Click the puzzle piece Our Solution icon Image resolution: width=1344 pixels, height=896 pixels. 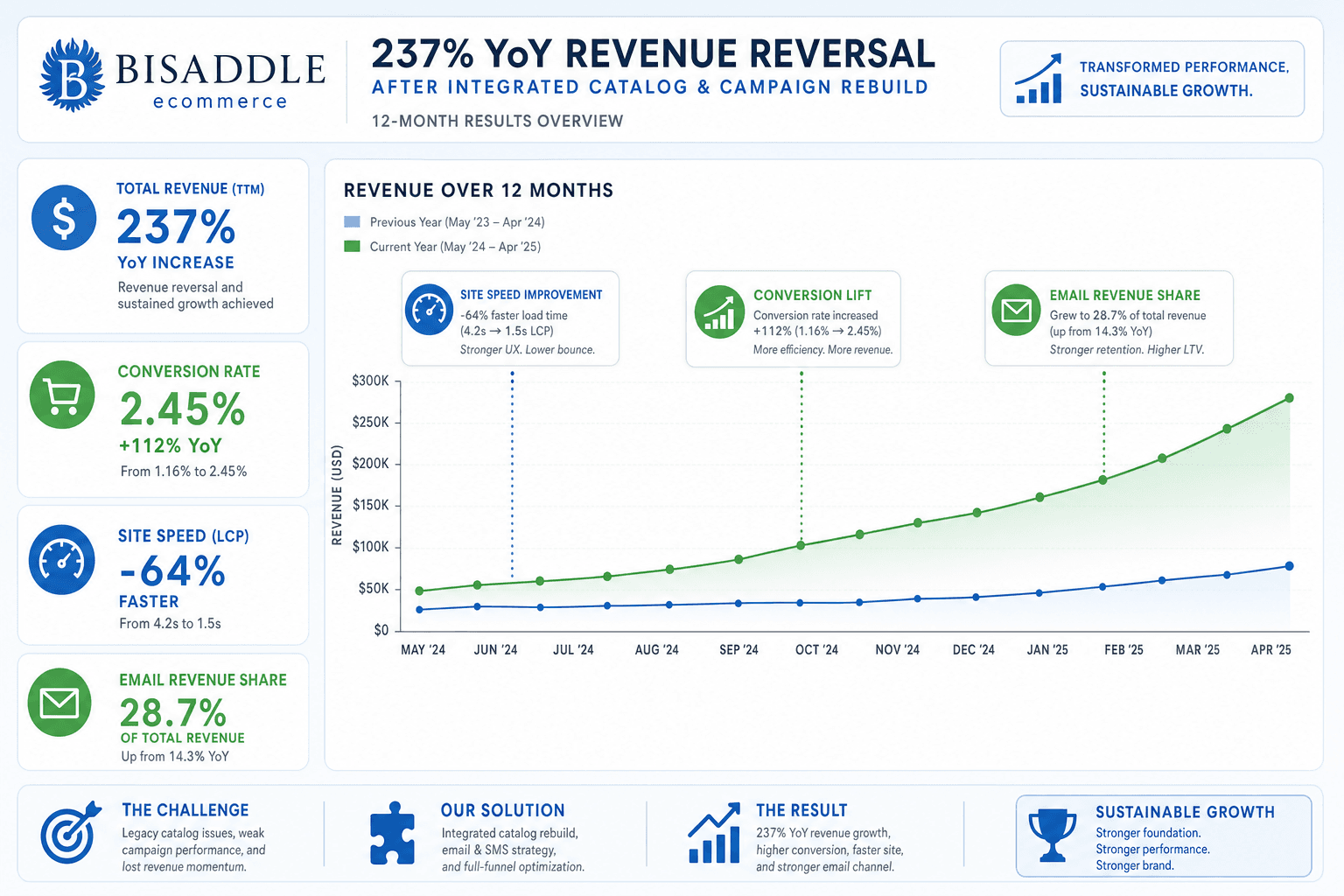(x=393, y=834)
